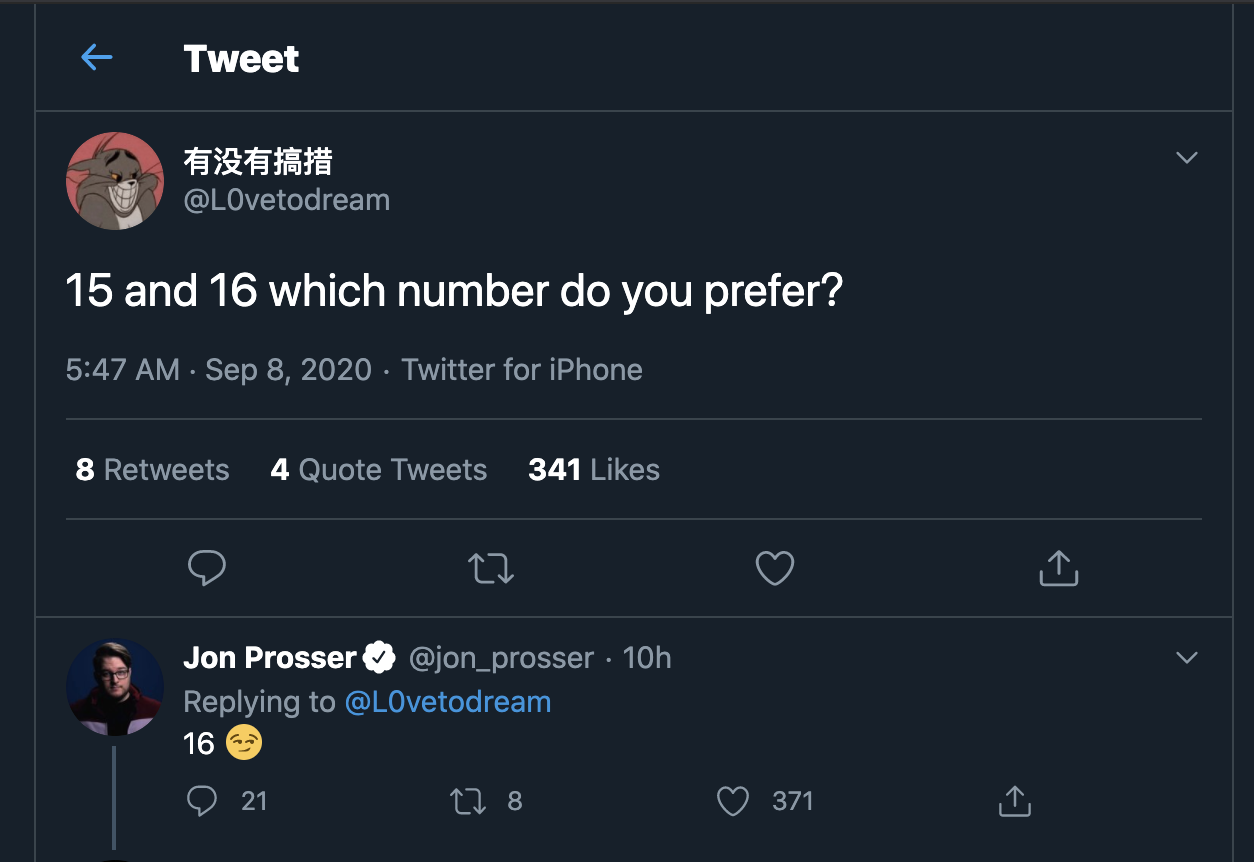
Task: Like Jon Prosser's reply
Action: [x=733, y=801]
